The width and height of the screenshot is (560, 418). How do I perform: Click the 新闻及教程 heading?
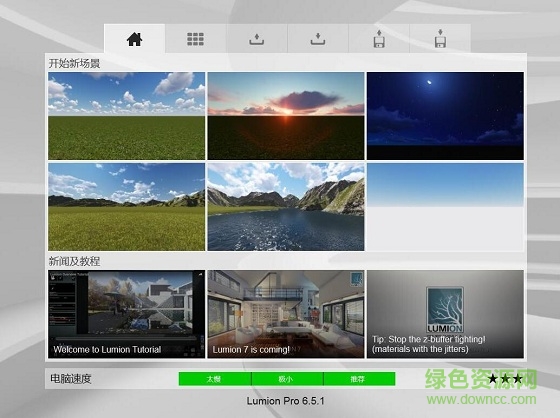[x=74, y=261]
